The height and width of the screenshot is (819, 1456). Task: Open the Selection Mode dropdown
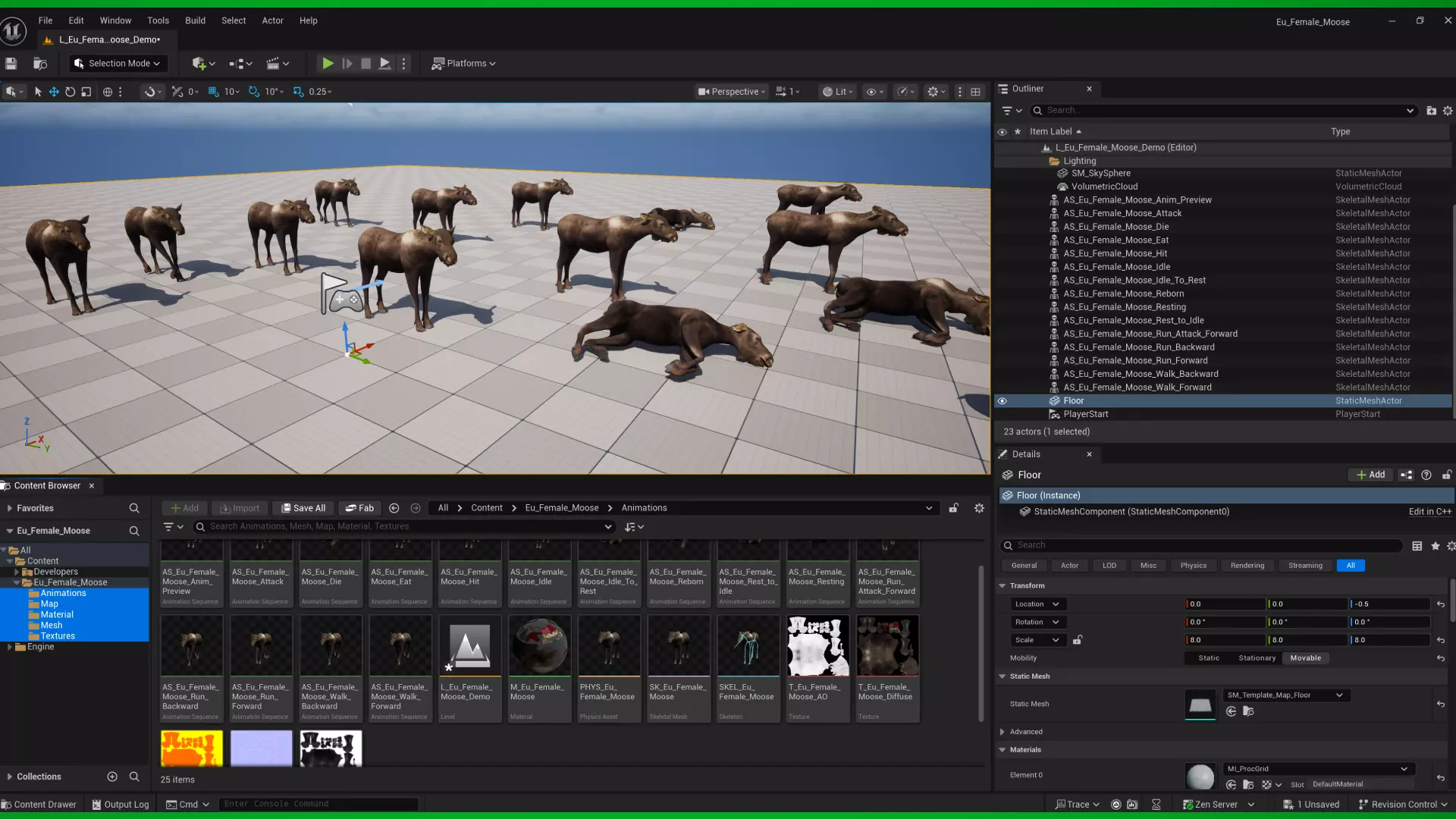pos(118,64)
